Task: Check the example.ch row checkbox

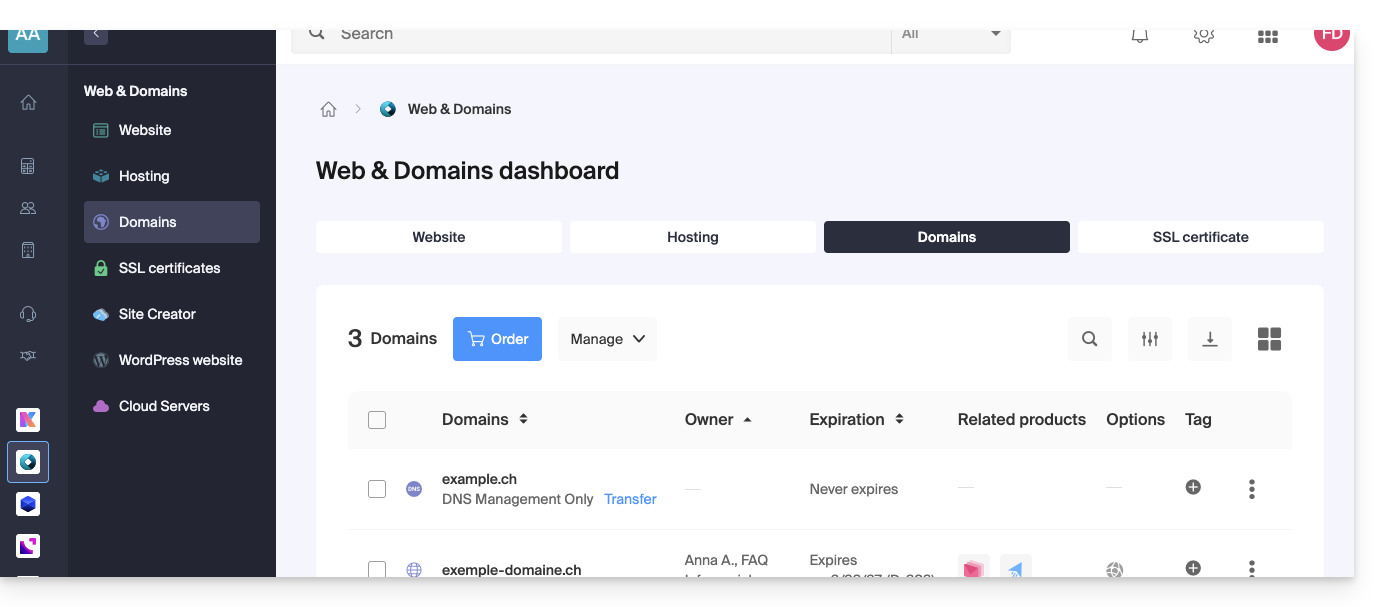Action: point(377,489)
